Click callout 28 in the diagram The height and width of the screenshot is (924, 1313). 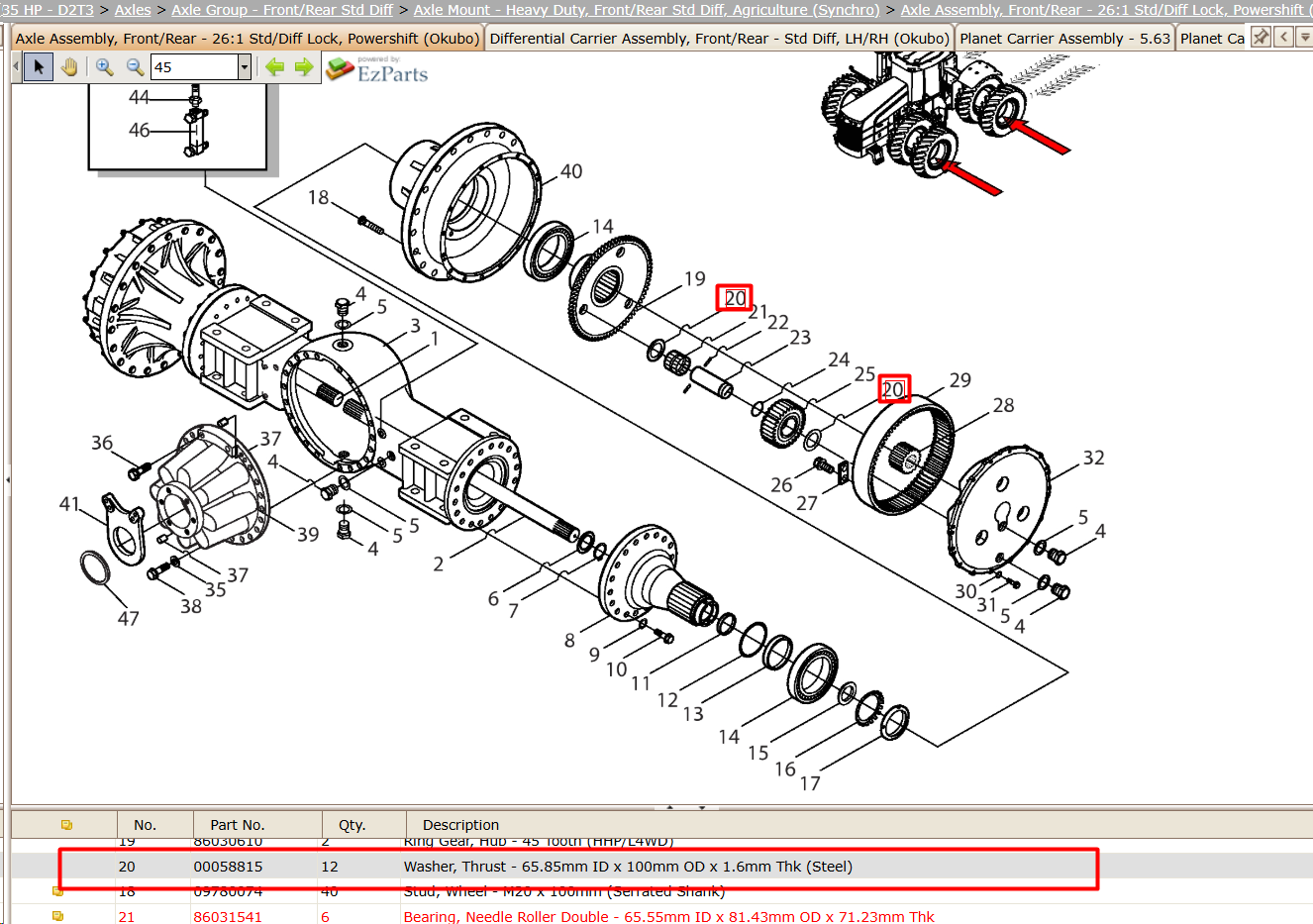click(1004, 405)
